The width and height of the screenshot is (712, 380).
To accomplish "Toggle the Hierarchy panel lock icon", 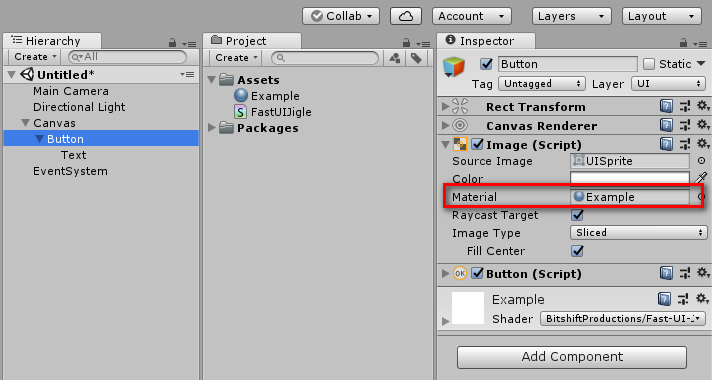I will (172, 43).
